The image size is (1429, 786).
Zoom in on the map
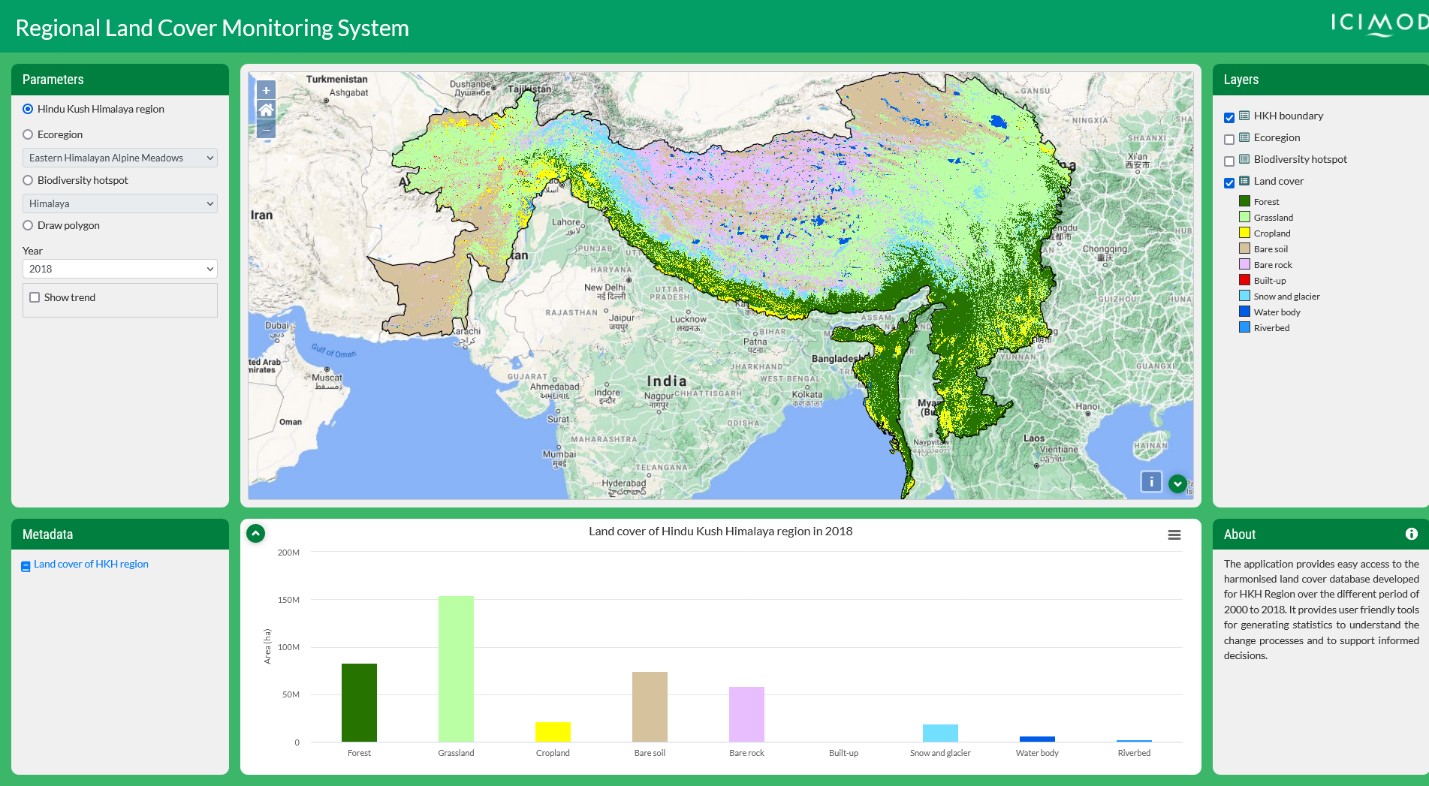coord(266,90)
